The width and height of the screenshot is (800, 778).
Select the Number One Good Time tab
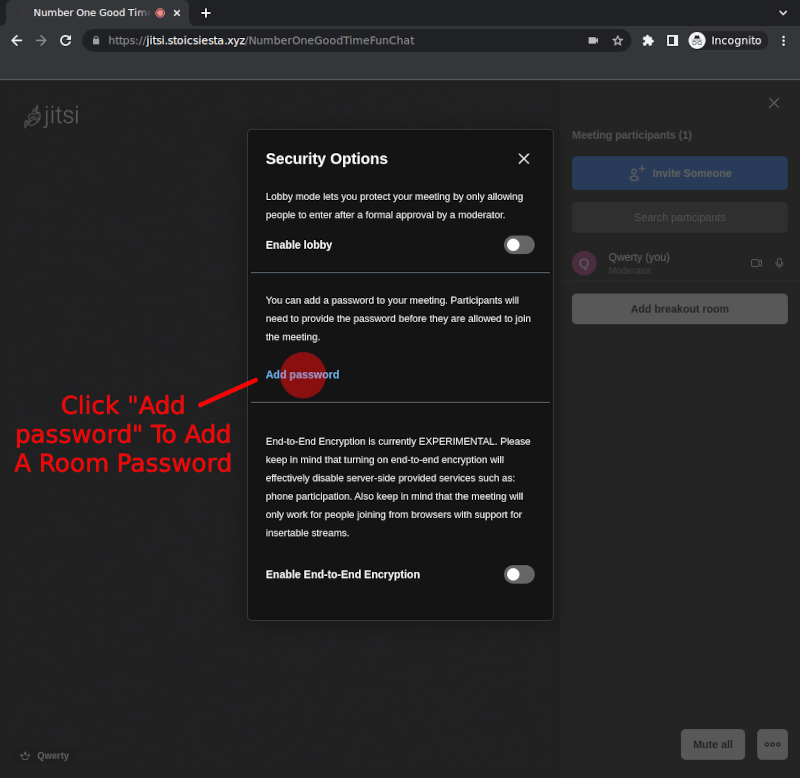point(90,13)
